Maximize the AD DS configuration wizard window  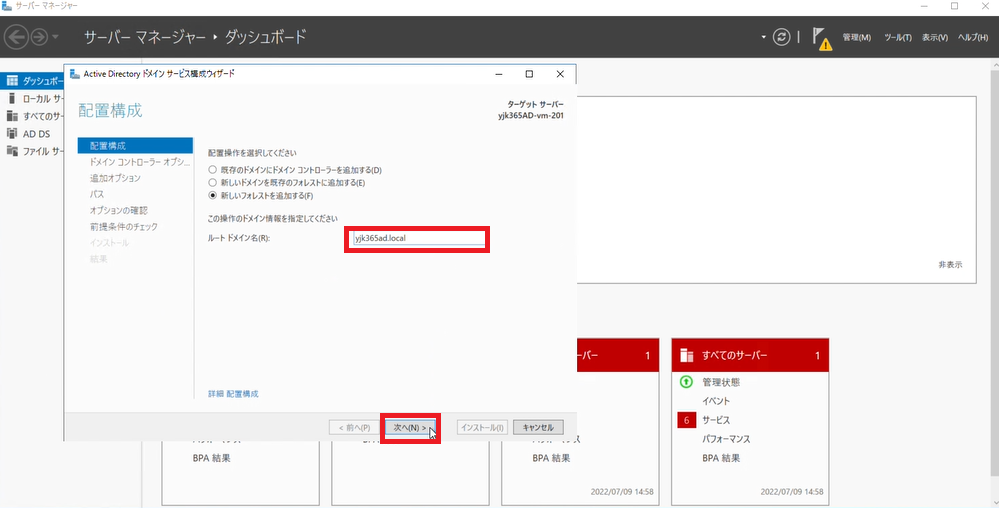529,74
